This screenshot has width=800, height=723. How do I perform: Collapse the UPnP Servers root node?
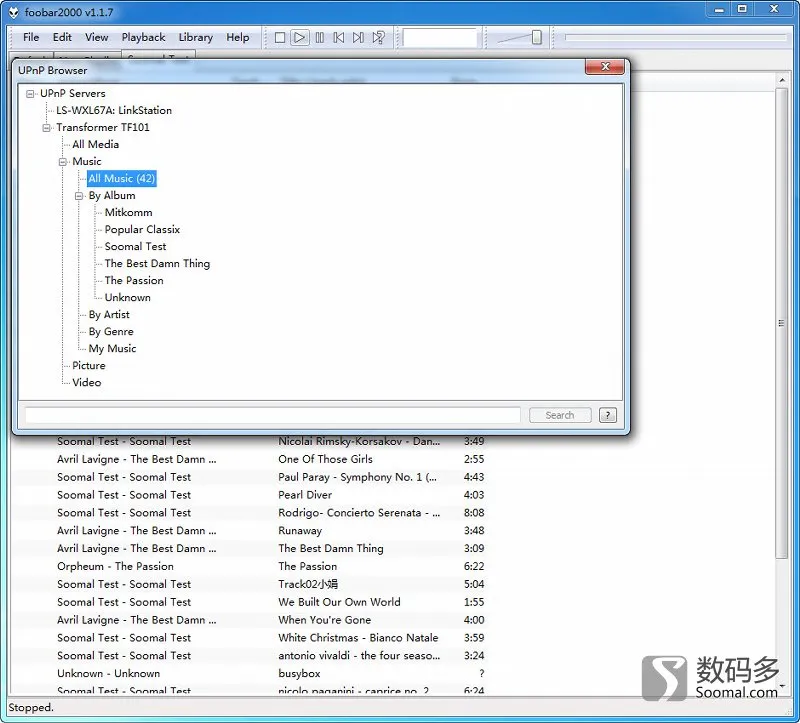tap(30, 94)
